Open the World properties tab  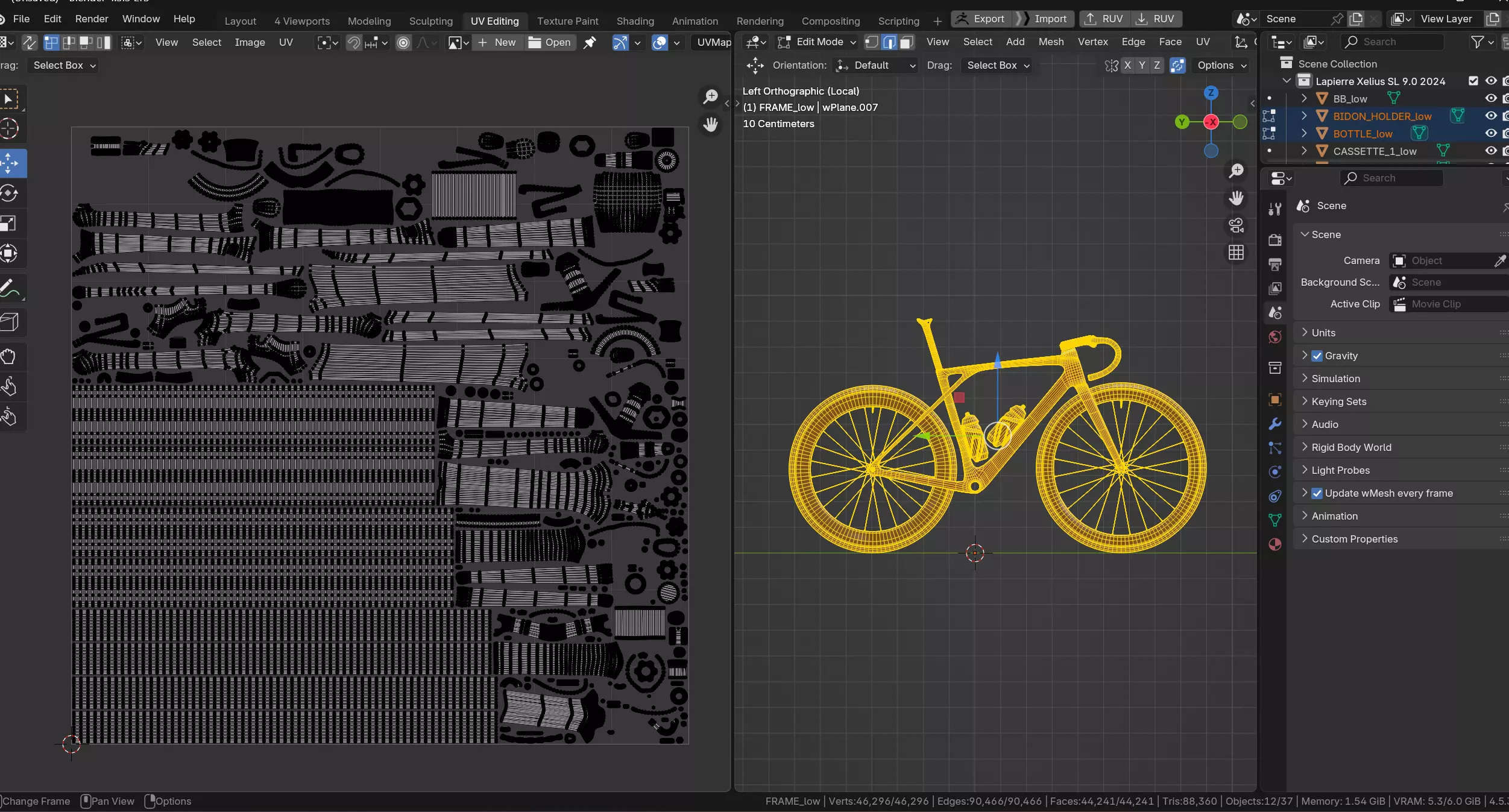[1274, 336]
